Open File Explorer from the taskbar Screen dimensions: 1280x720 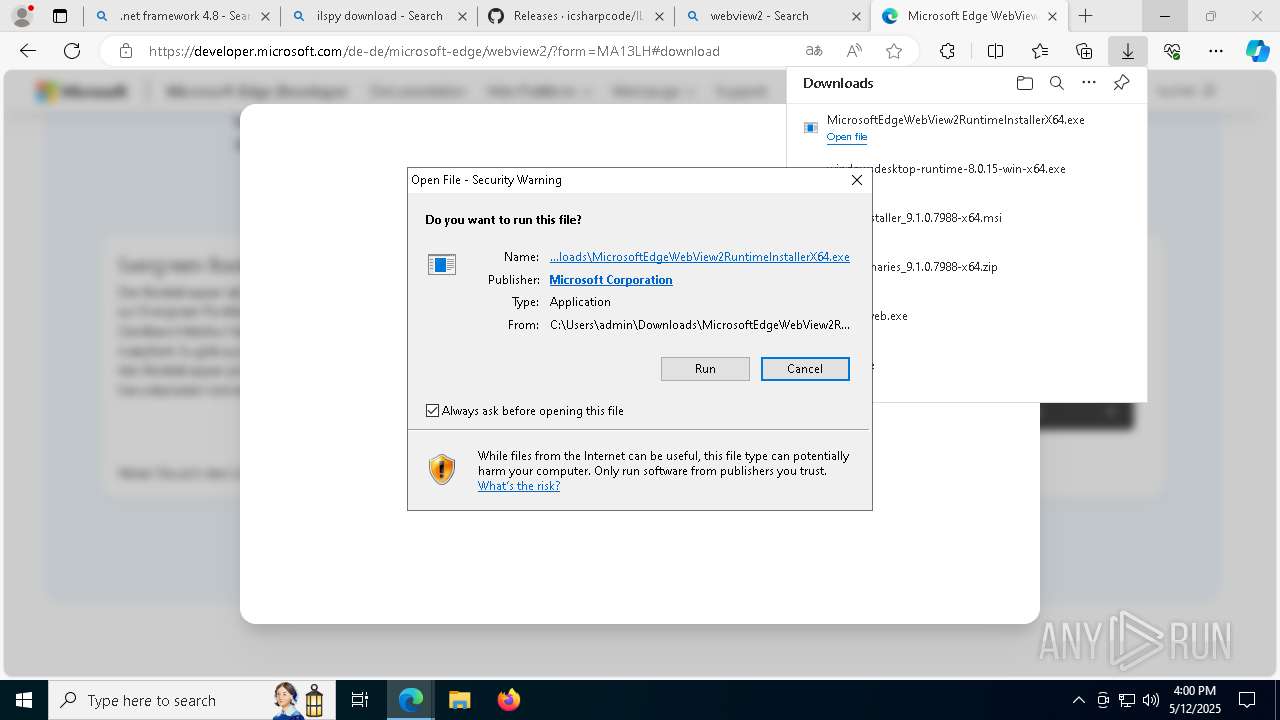tap(459, 700)
